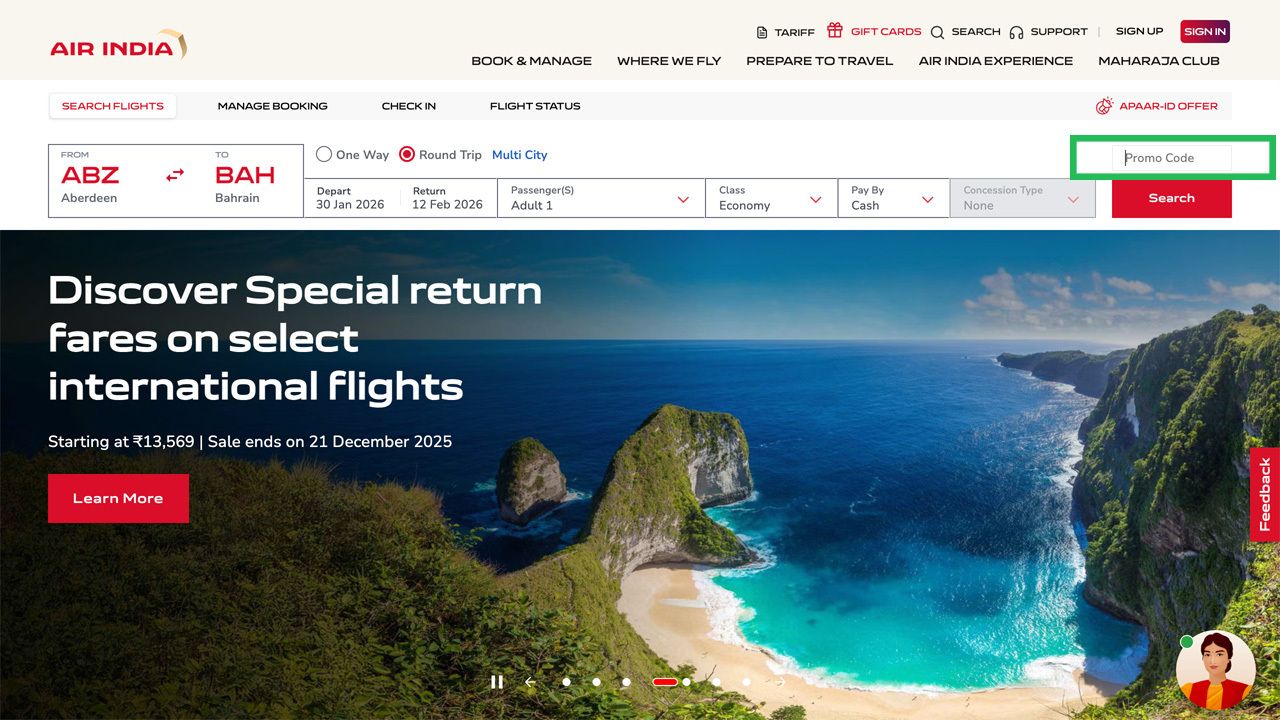This screenshot has width=1280, height=720.
Task: Expand the Passenger(S) dropdown
Action: 601,198
